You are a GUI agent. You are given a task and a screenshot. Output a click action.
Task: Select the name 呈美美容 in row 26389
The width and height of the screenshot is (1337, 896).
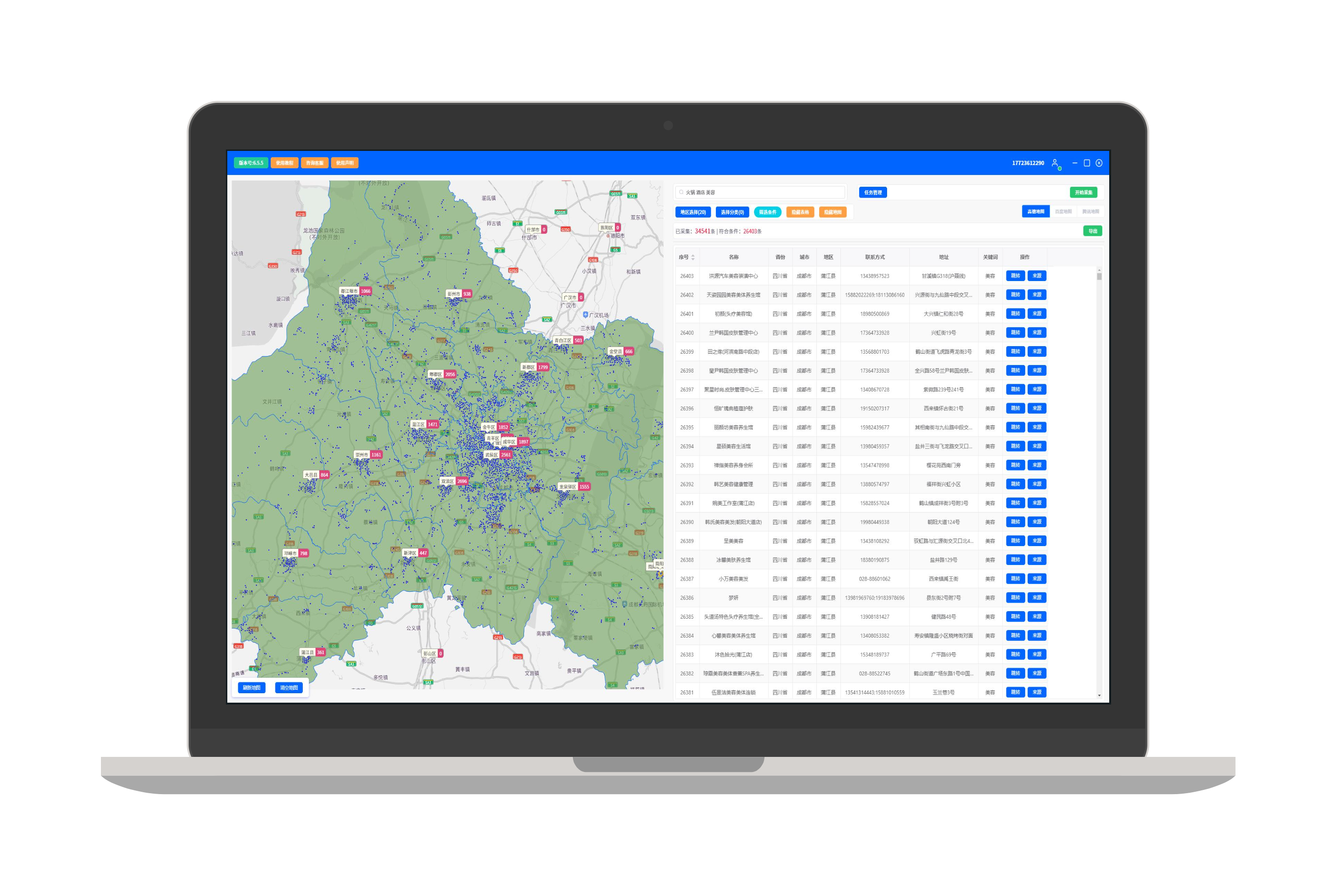pos(733,540)
